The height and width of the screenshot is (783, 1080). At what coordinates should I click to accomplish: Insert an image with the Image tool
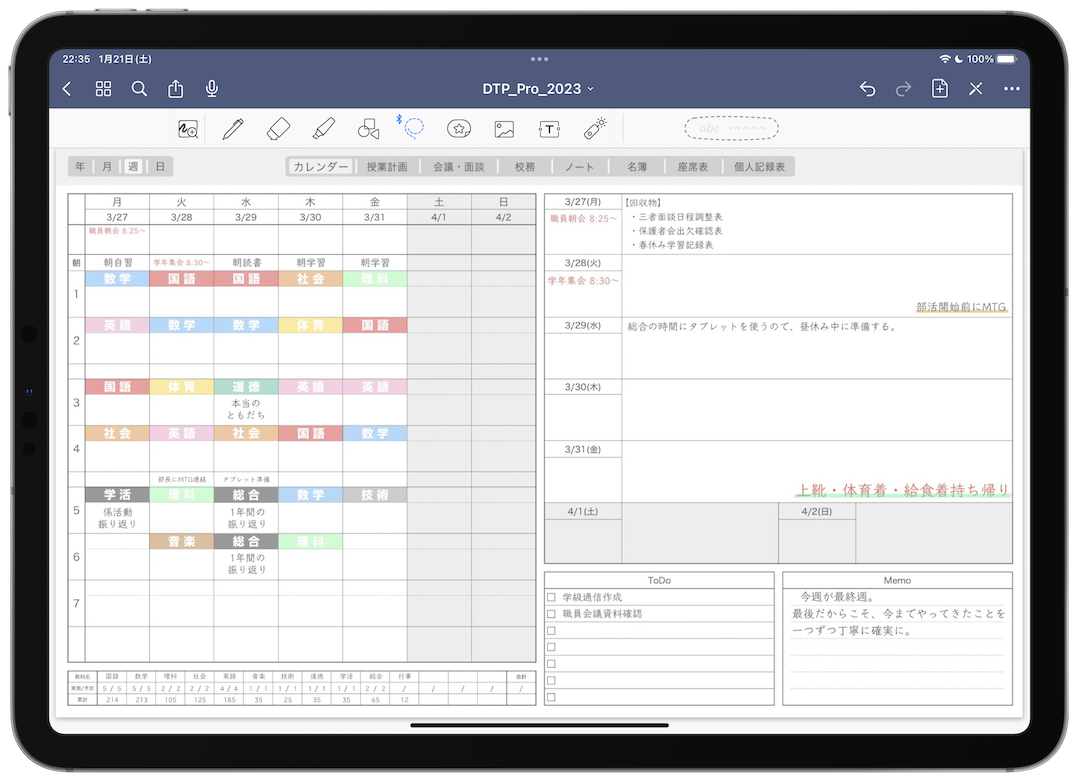pos(504,128)
